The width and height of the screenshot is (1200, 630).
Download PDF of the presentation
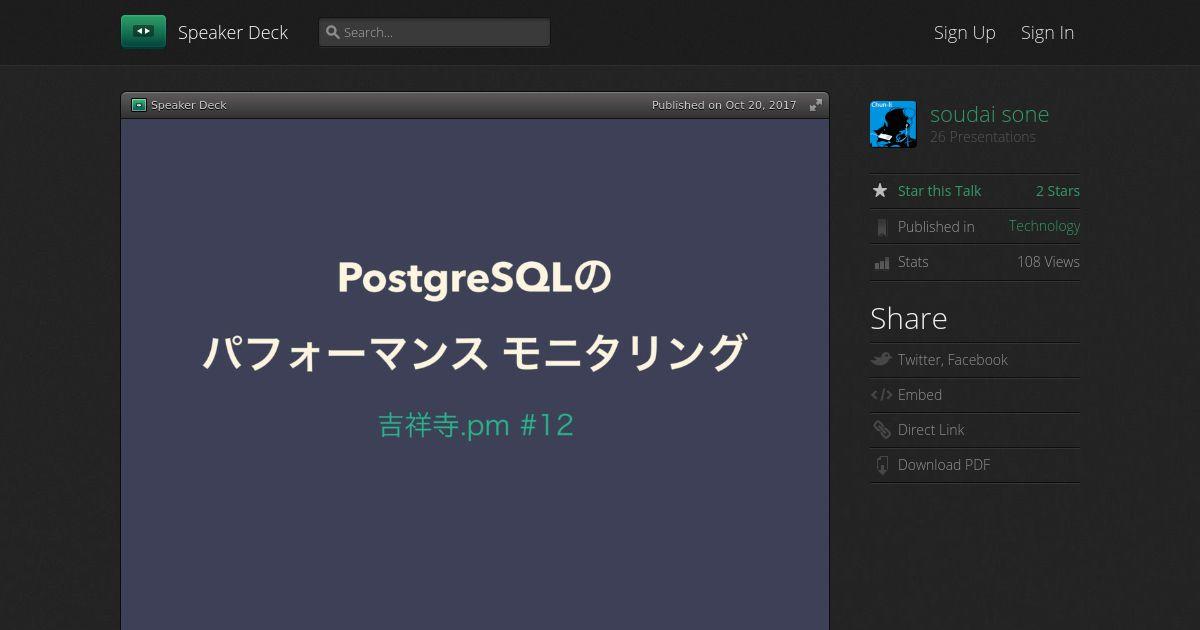[x=944, y=465]
